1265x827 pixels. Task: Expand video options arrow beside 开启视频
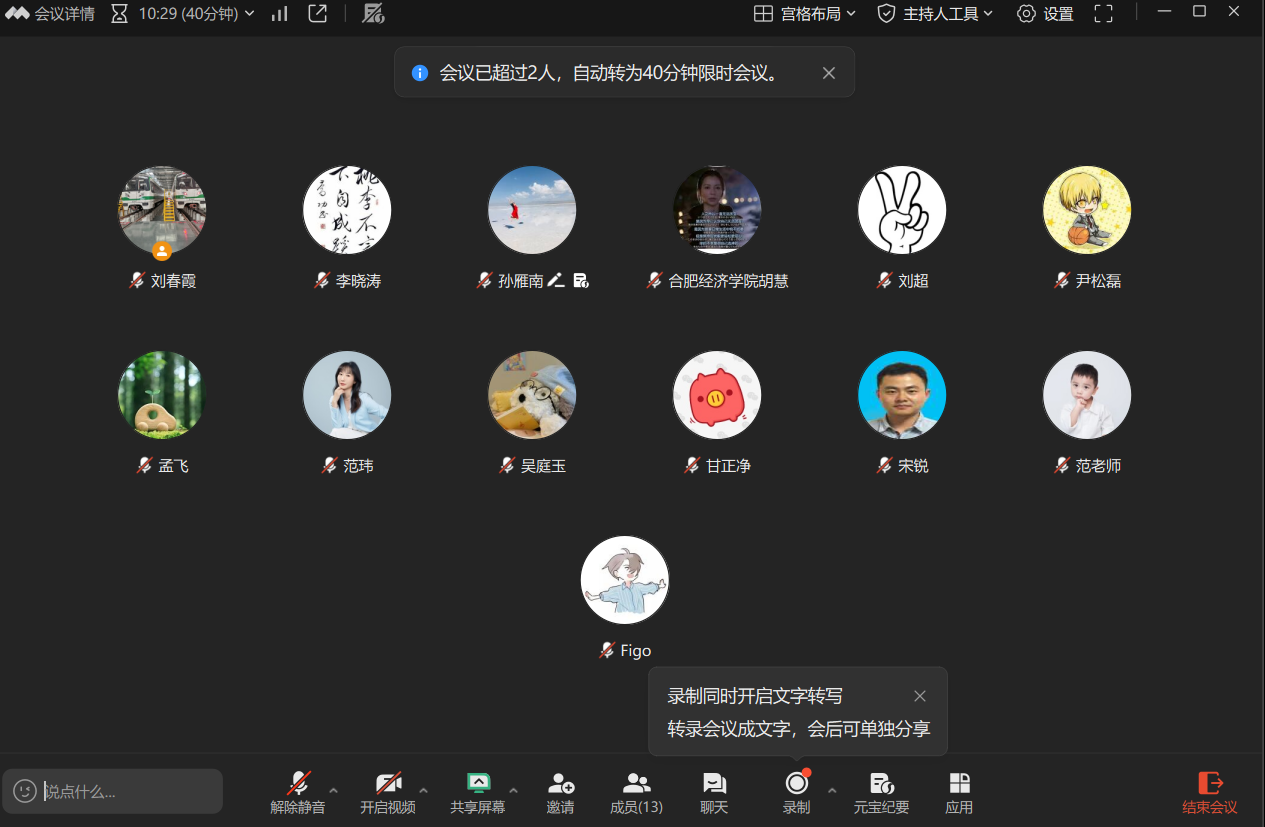[x=423, y=790]
